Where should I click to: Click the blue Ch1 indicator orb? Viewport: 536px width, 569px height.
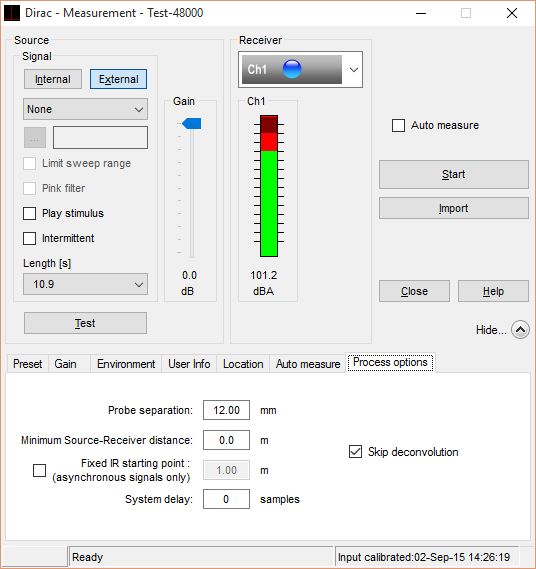292,69
